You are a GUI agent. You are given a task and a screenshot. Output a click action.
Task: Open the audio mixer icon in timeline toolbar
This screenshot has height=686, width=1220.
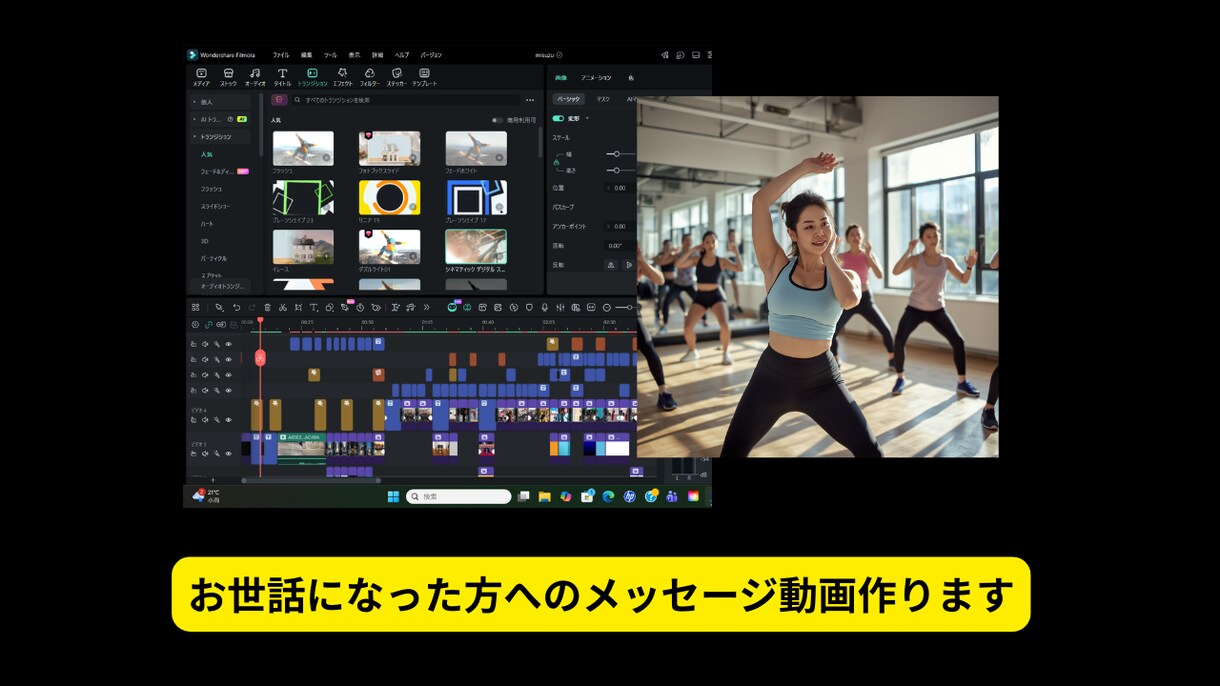point(560,307)
